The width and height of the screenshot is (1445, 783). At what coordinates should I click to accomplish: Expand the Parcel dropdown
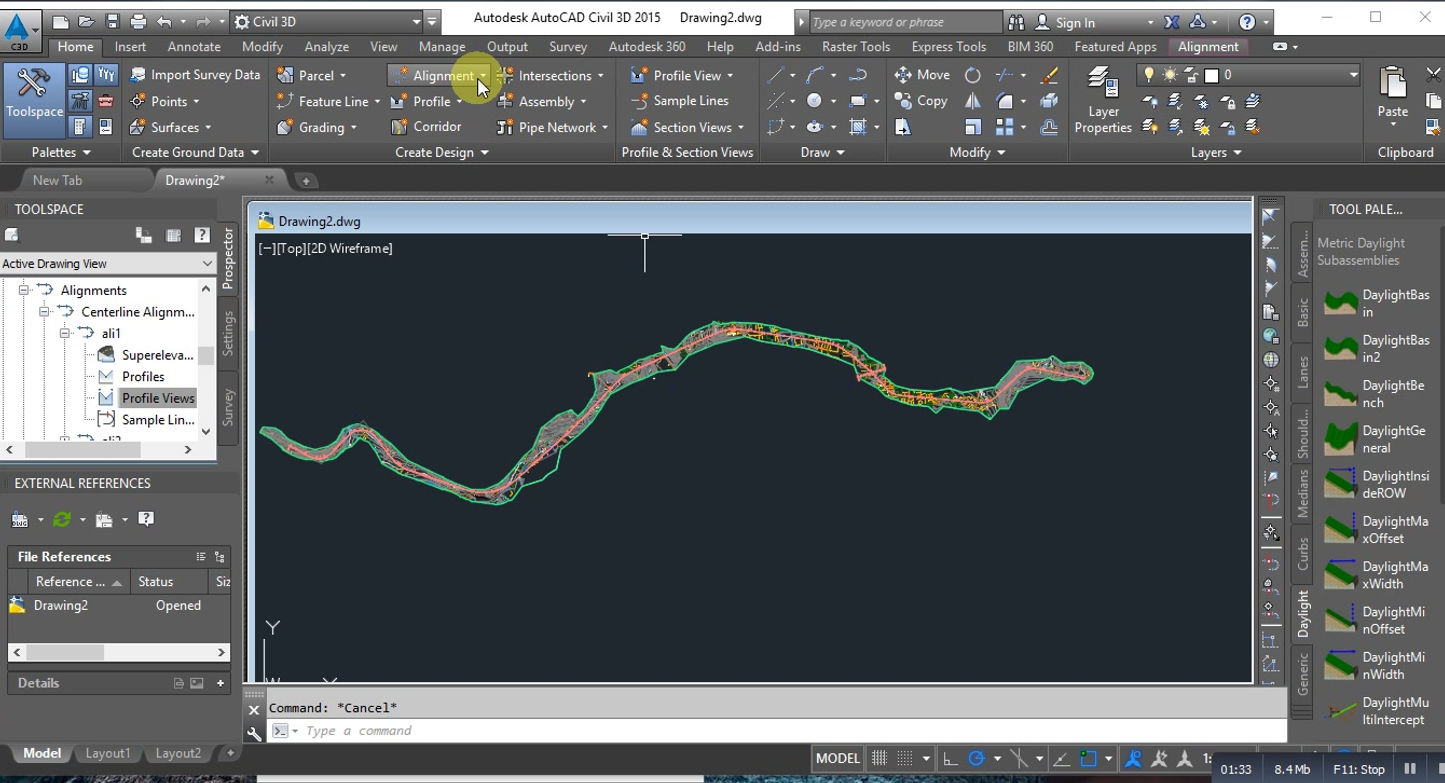[x=342, y=75]
